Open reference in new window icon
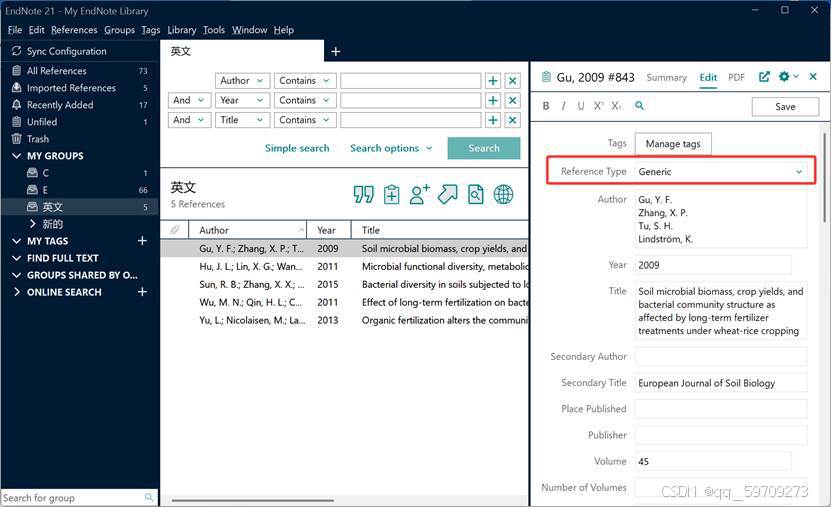Viewport: 831px width, 507px height. click(x=764, y=77)
